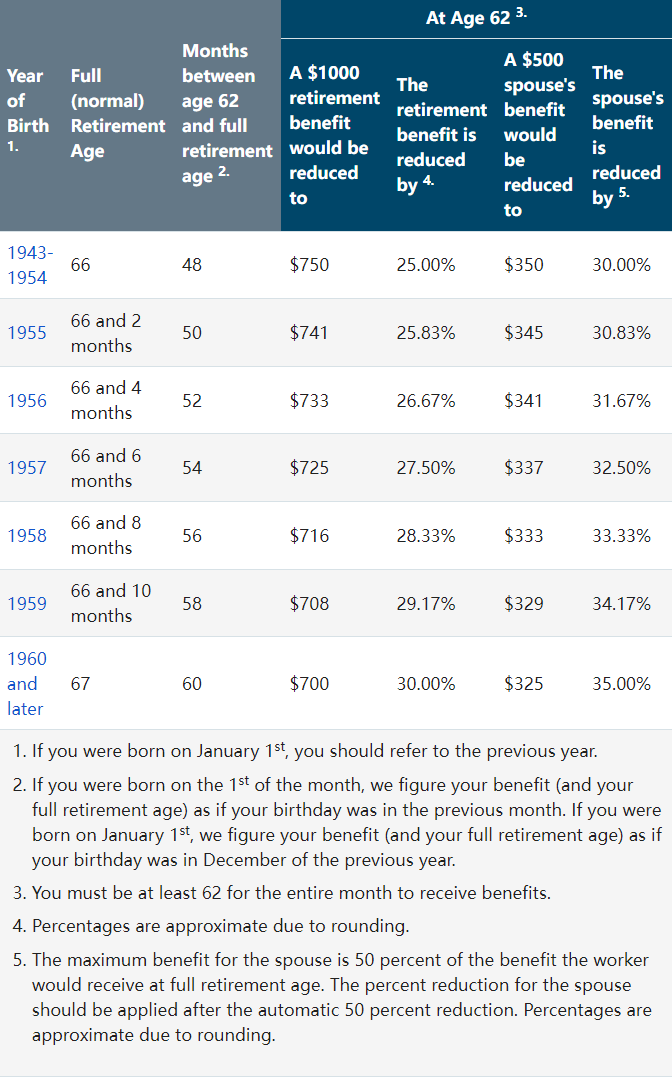
Task: Open the 1958 birth year link
Action: tap(27, 536)
